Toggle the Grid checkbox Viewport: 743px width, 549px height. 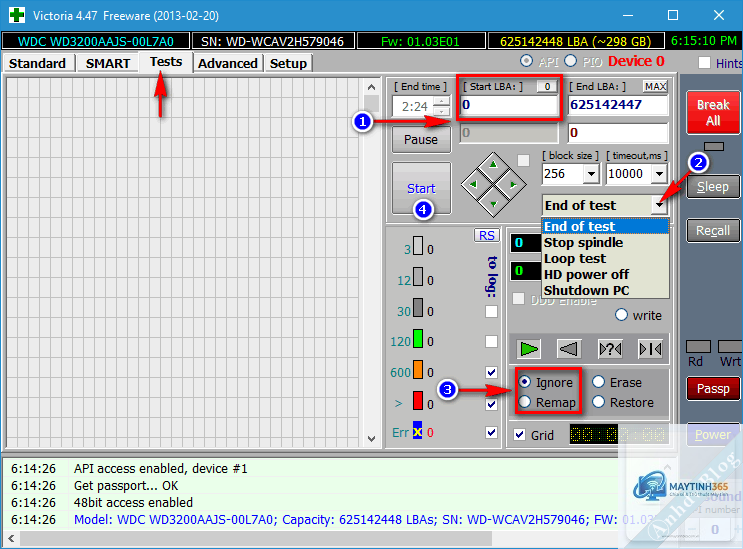(x=520, y=435)
